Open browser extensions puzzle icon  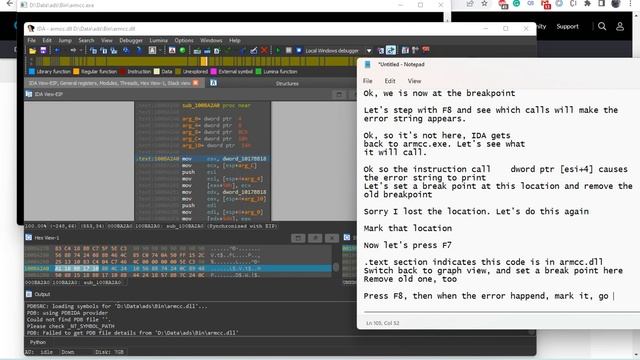[x=587, y=4]
